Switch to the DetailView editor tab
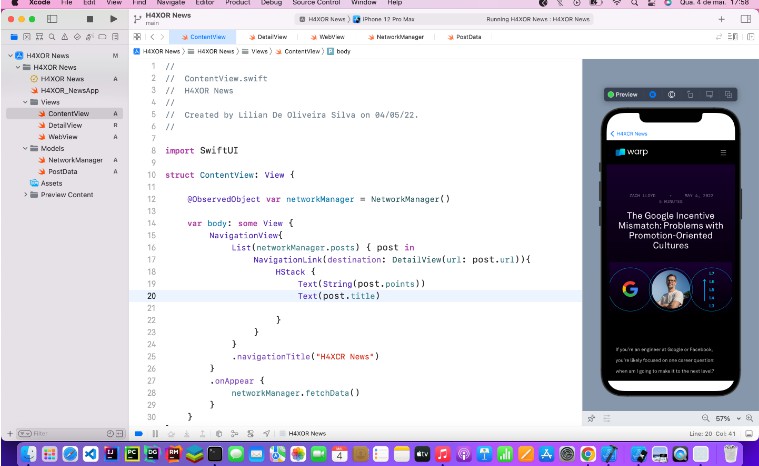Image resolution: width=759 pixels, height=466 pixels. tap(266, 37)
